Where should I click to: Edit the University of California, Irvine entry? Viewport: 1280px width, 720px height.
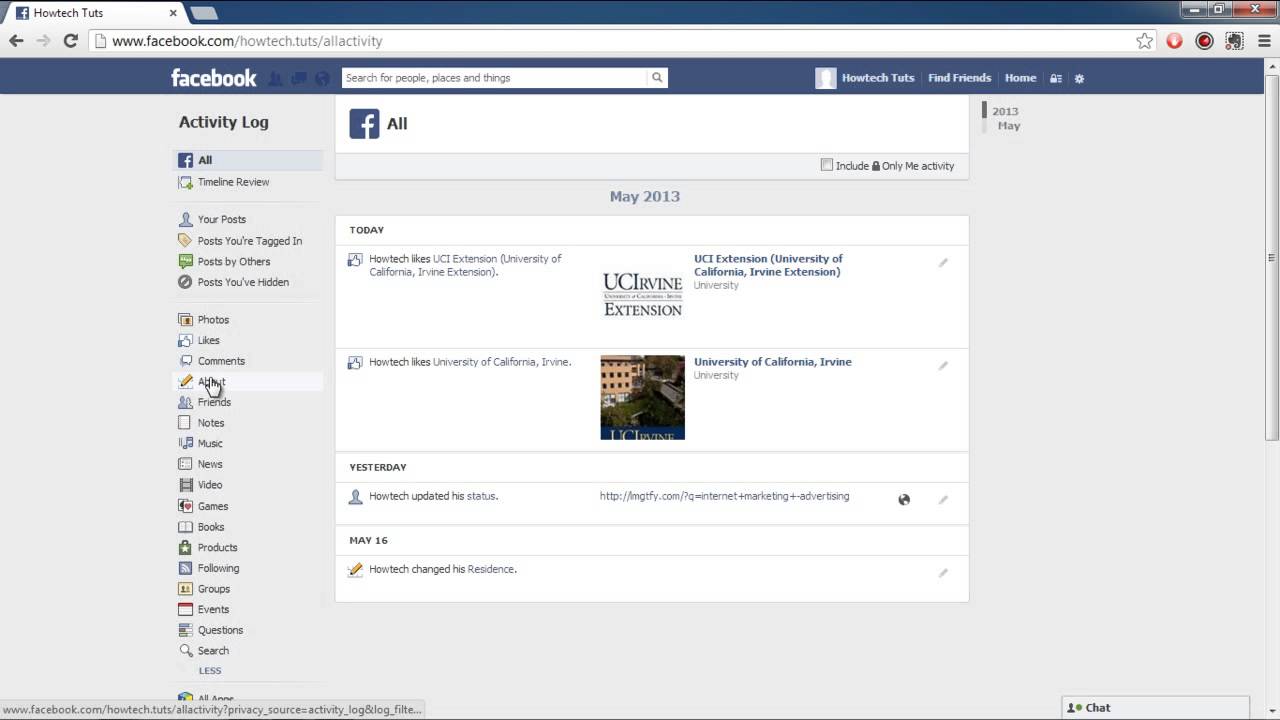coord(942,366)
